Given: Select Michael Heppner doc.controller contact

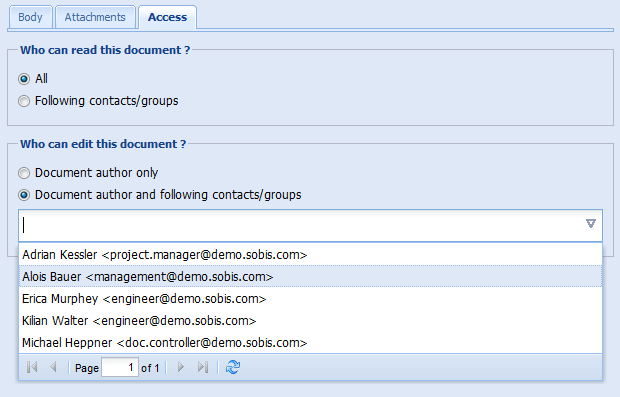Looking at the screenshot, I should (x=310, y=343).
